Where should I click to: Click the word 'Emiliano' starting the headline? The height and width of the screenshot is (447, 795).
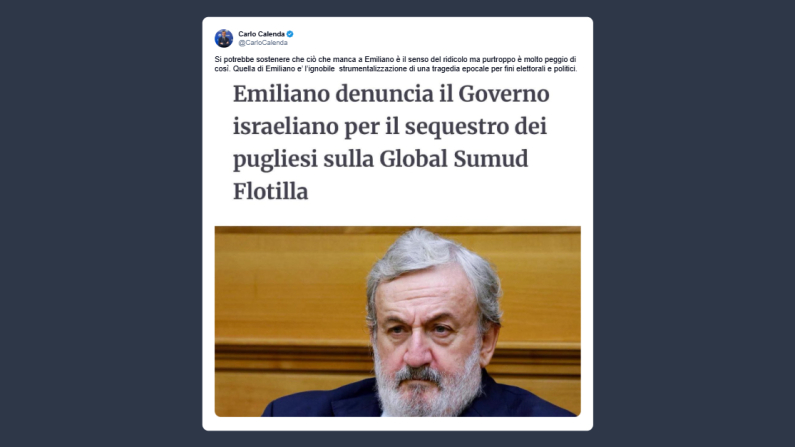pos(281,94)
